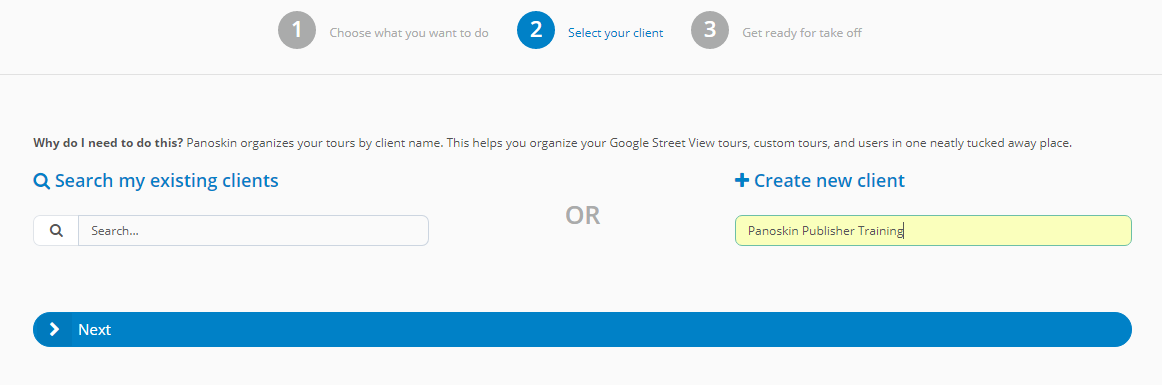
Task: Click the OR separator text
Action: [x=582, y=215]
